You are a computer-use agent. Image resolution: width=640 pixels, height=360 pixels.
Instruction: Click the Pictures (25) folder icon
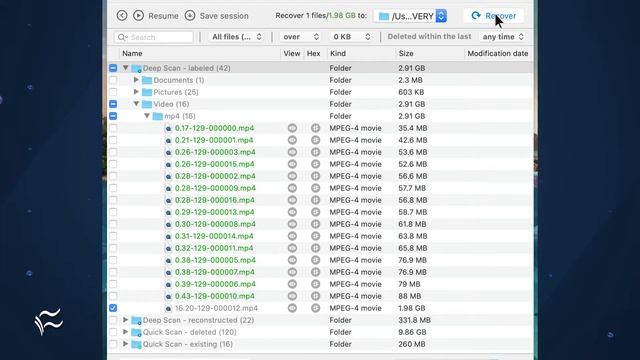pyautogui.click(x=147, y=92)
